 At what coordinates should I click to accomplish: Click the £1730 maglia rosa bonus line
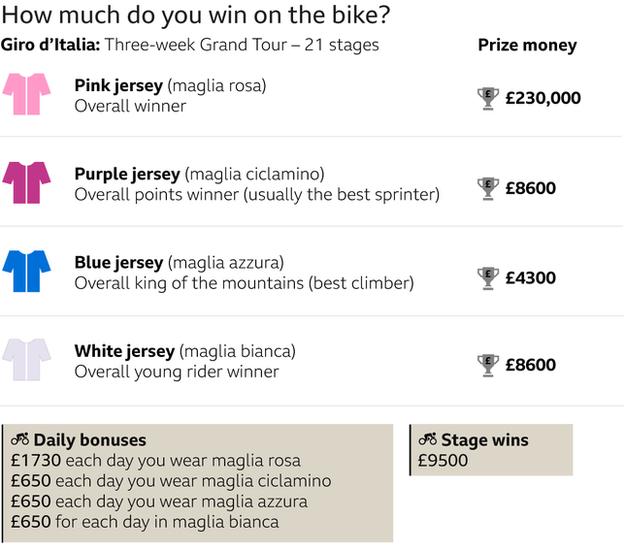156,461
